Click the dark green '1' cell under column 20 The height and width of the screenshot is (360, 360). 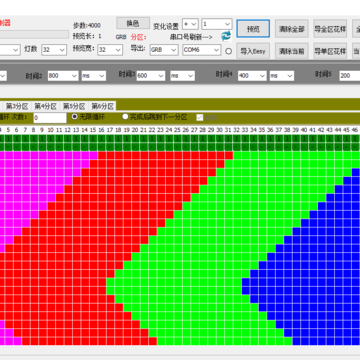[135, 139]
